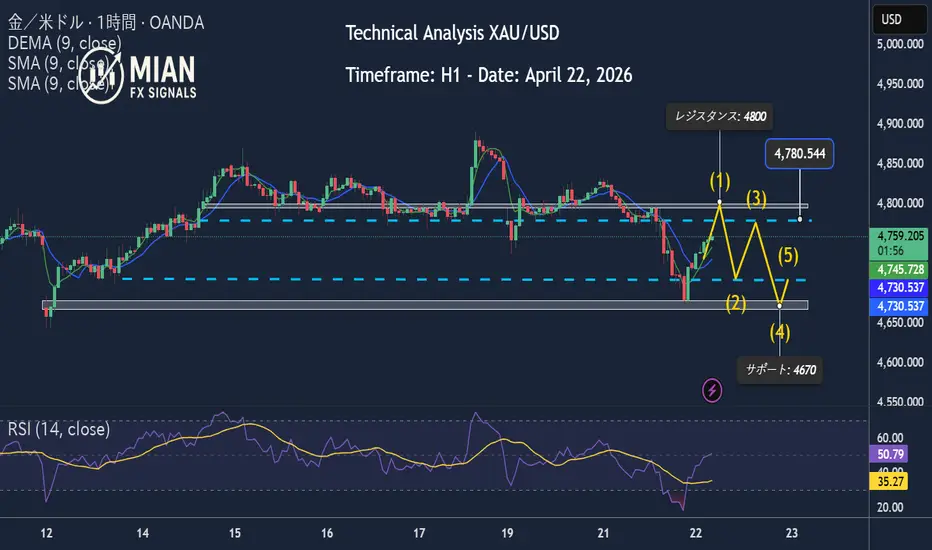932x550 pixels.
Task: Click the wave label (5) on forecast
Action: (788, 256)
